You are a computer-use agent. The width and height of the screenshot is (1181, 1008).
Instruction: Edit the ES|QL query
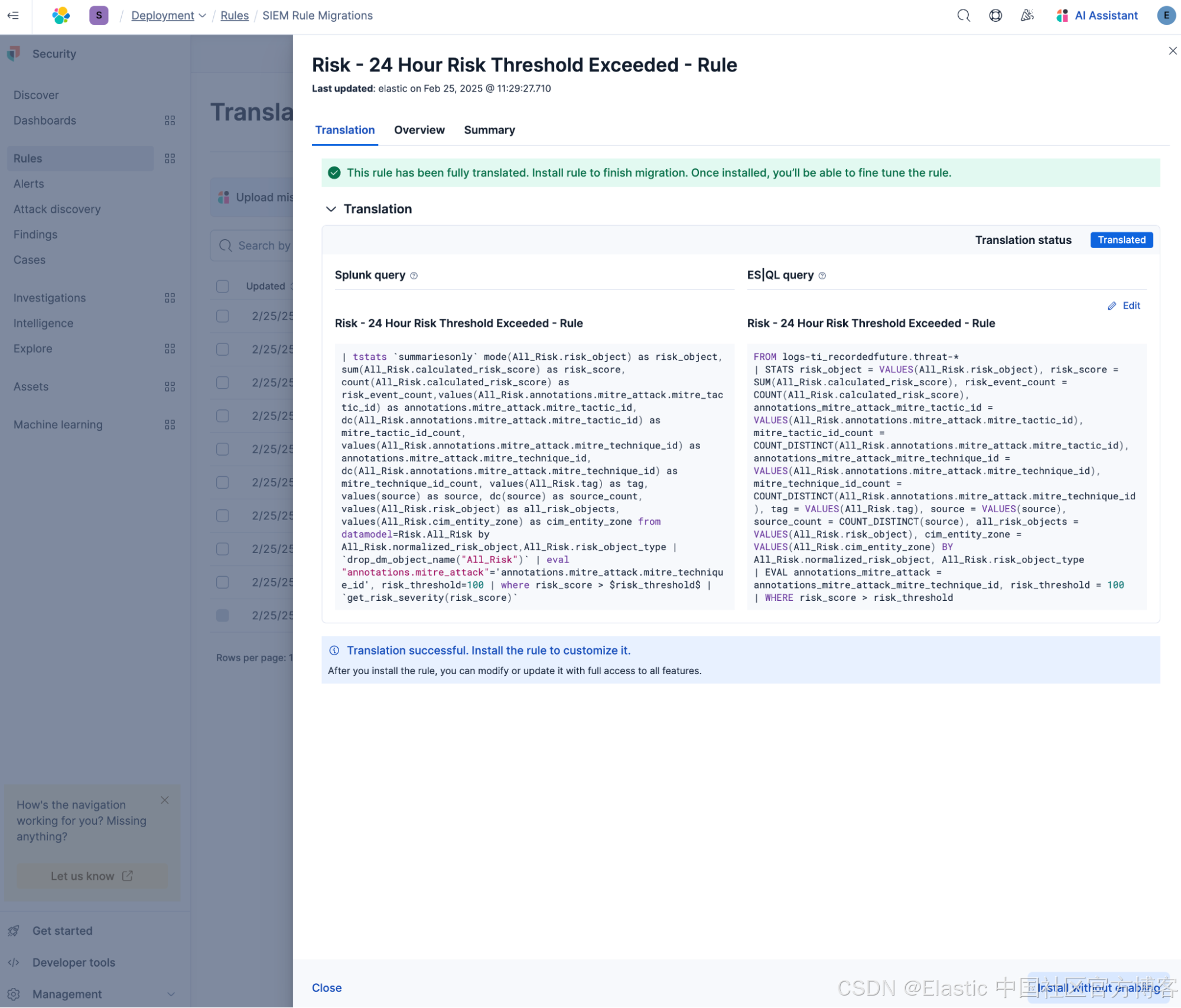(x=1124, y=305)
